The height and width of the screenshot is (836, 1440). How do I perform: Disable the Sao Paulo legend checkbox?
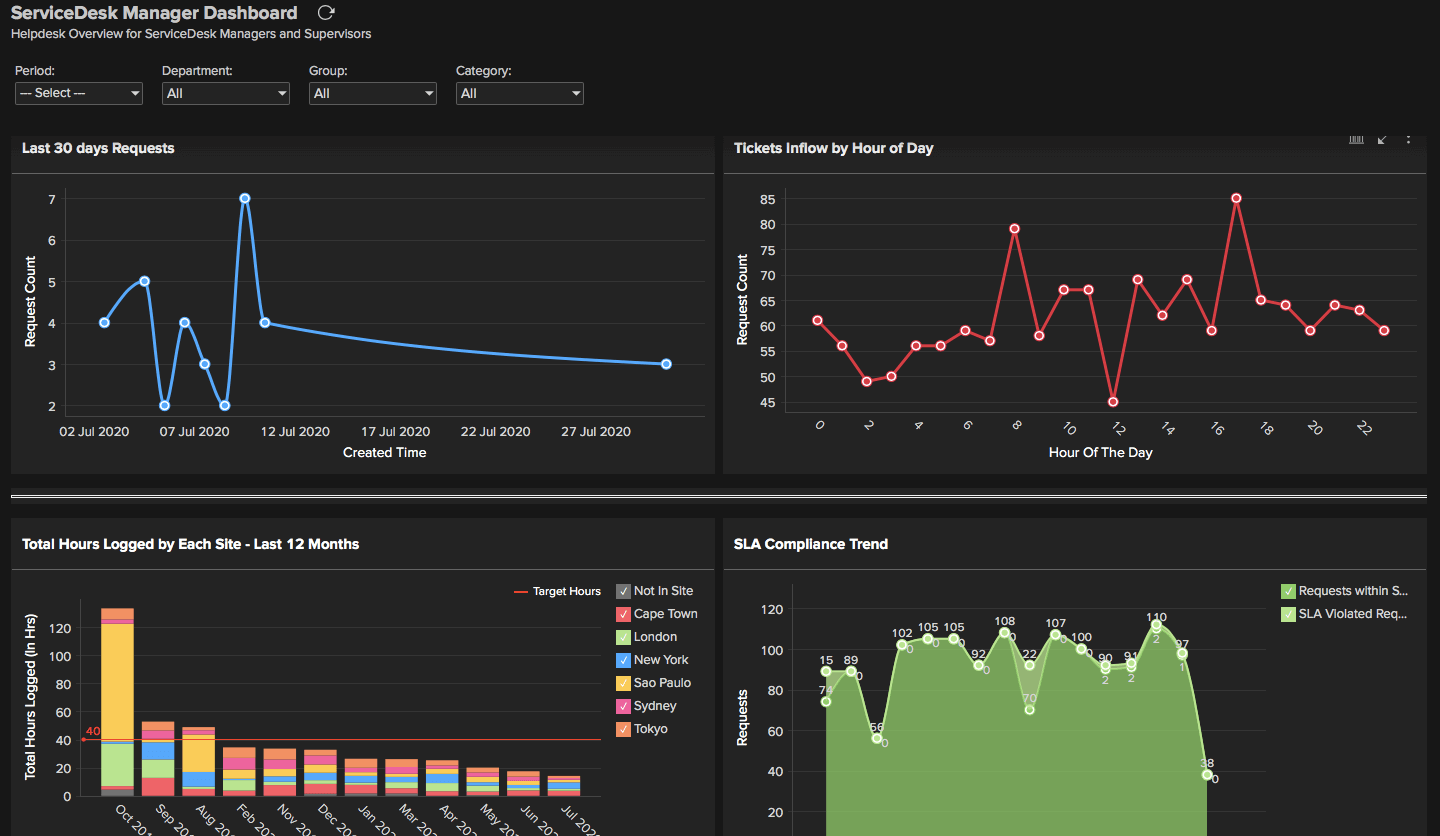[x=624, y=683]
